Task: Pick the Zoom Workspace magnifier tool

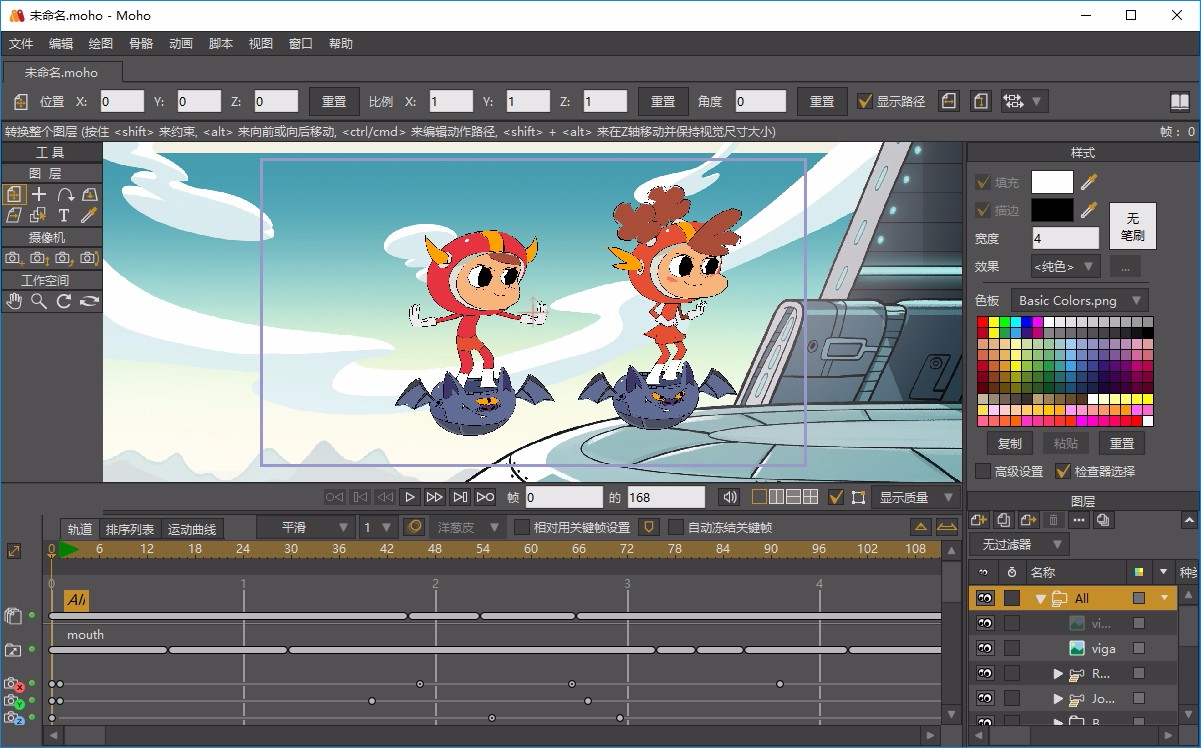Action: point(39,301)
